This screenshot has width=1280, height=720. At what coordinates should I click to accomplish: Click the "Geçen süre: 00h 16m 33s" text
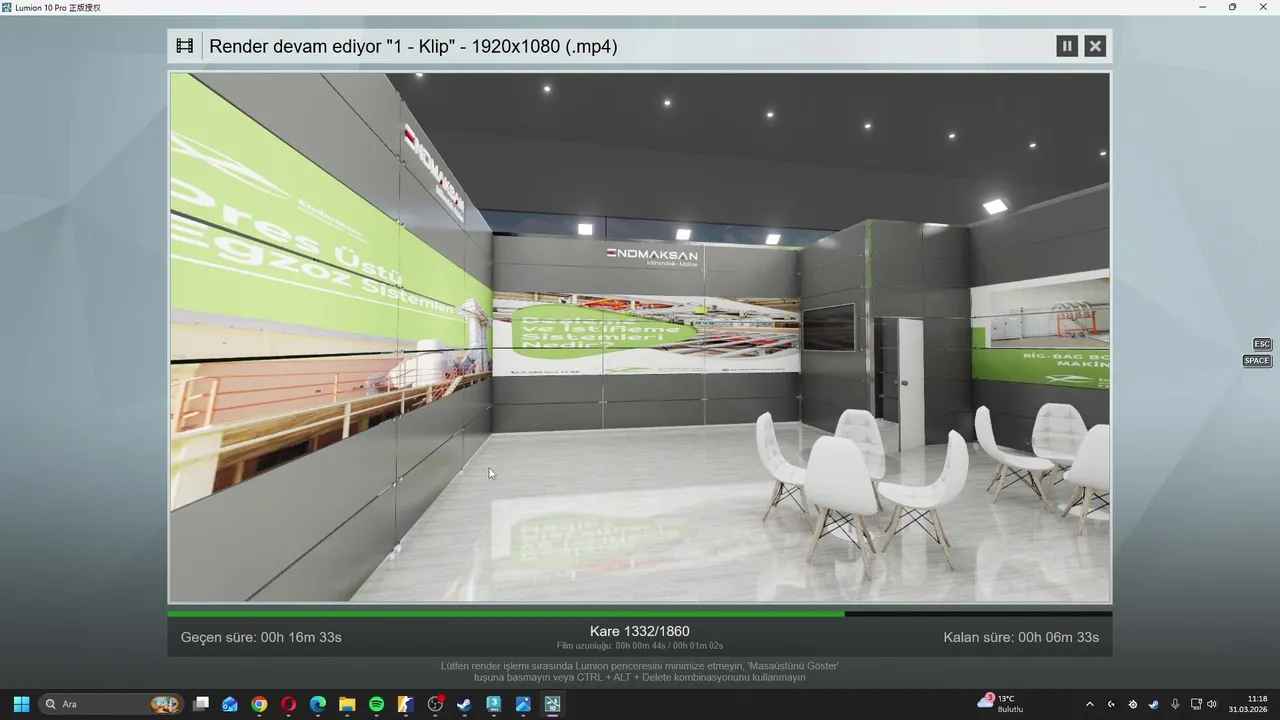pos(261,637)
